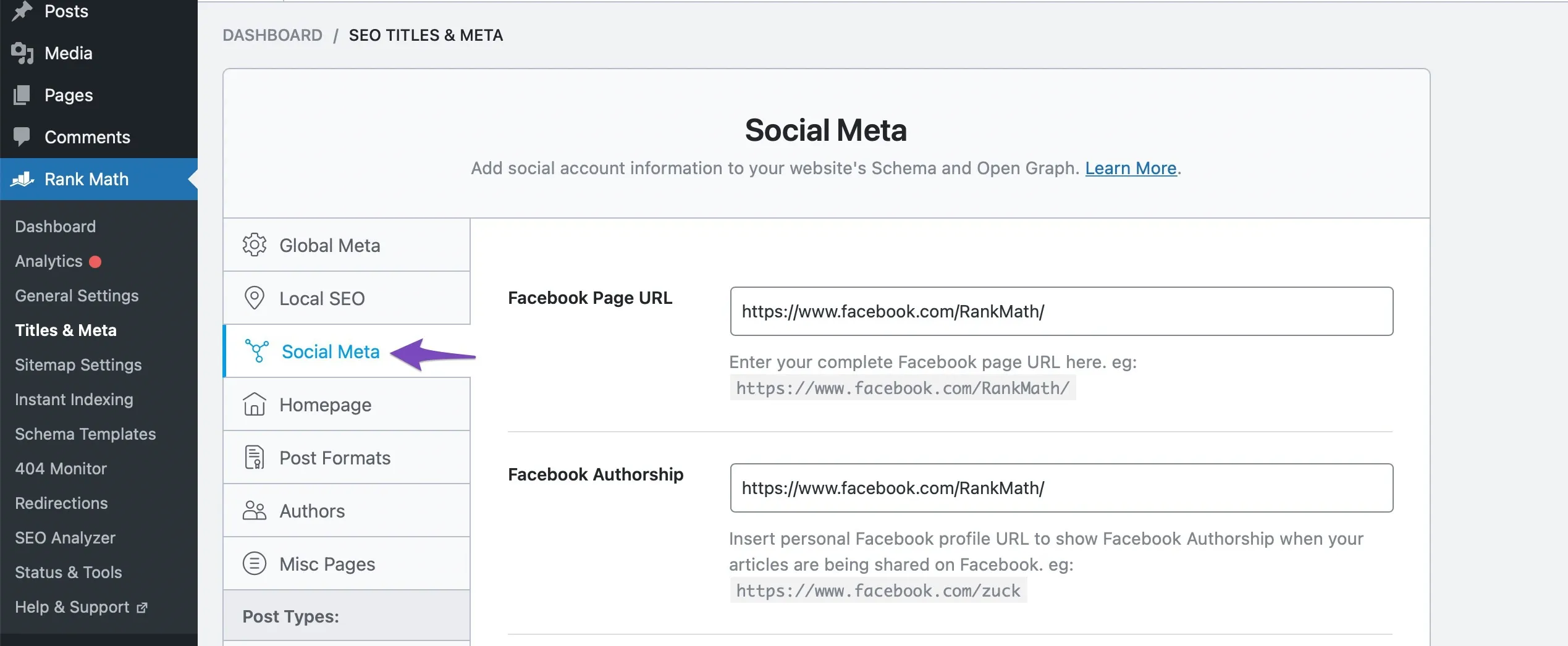The width and height of the screenshot is (1568, 646).
Task: Switch to the Misc Pages tab
Action: coord(347,564)
